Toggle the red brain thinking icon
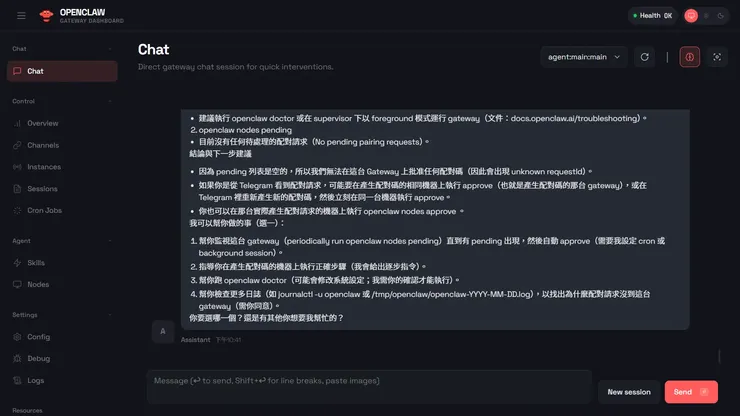This screenshot has height=416, width=740. [690, 57]
